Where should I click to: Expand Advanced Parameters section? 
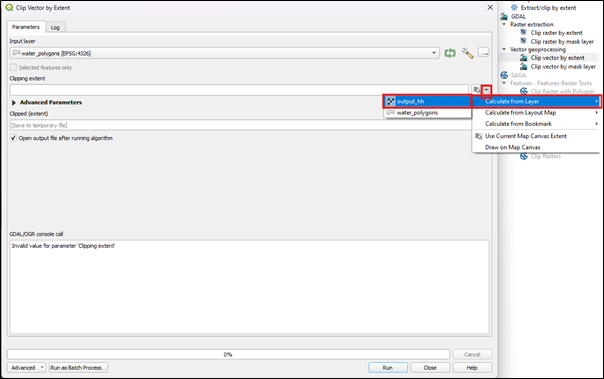[x=14, y=102]
